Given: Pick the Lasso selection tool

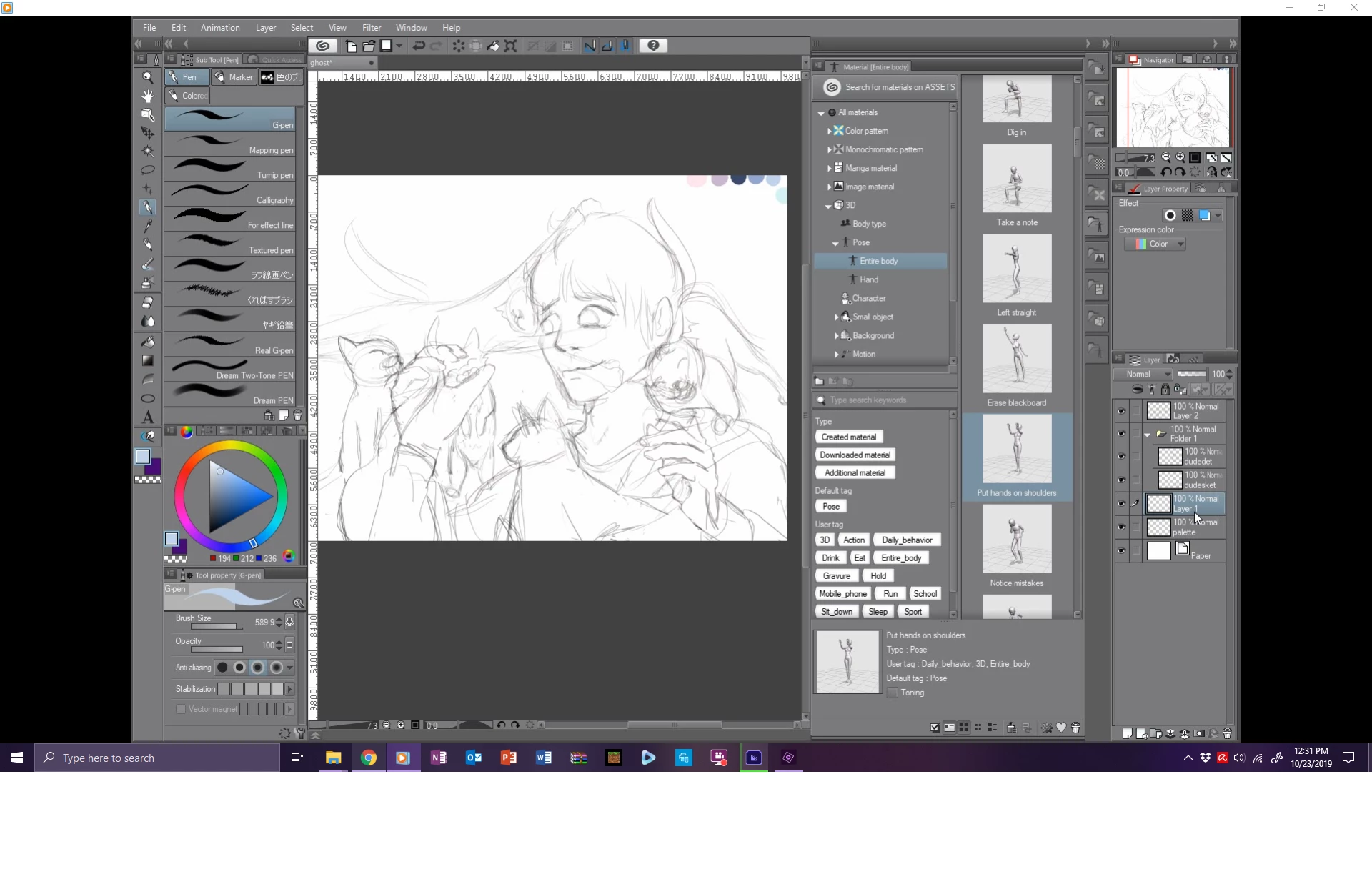Looking at the screenshot, I should [x=148, y=170].
